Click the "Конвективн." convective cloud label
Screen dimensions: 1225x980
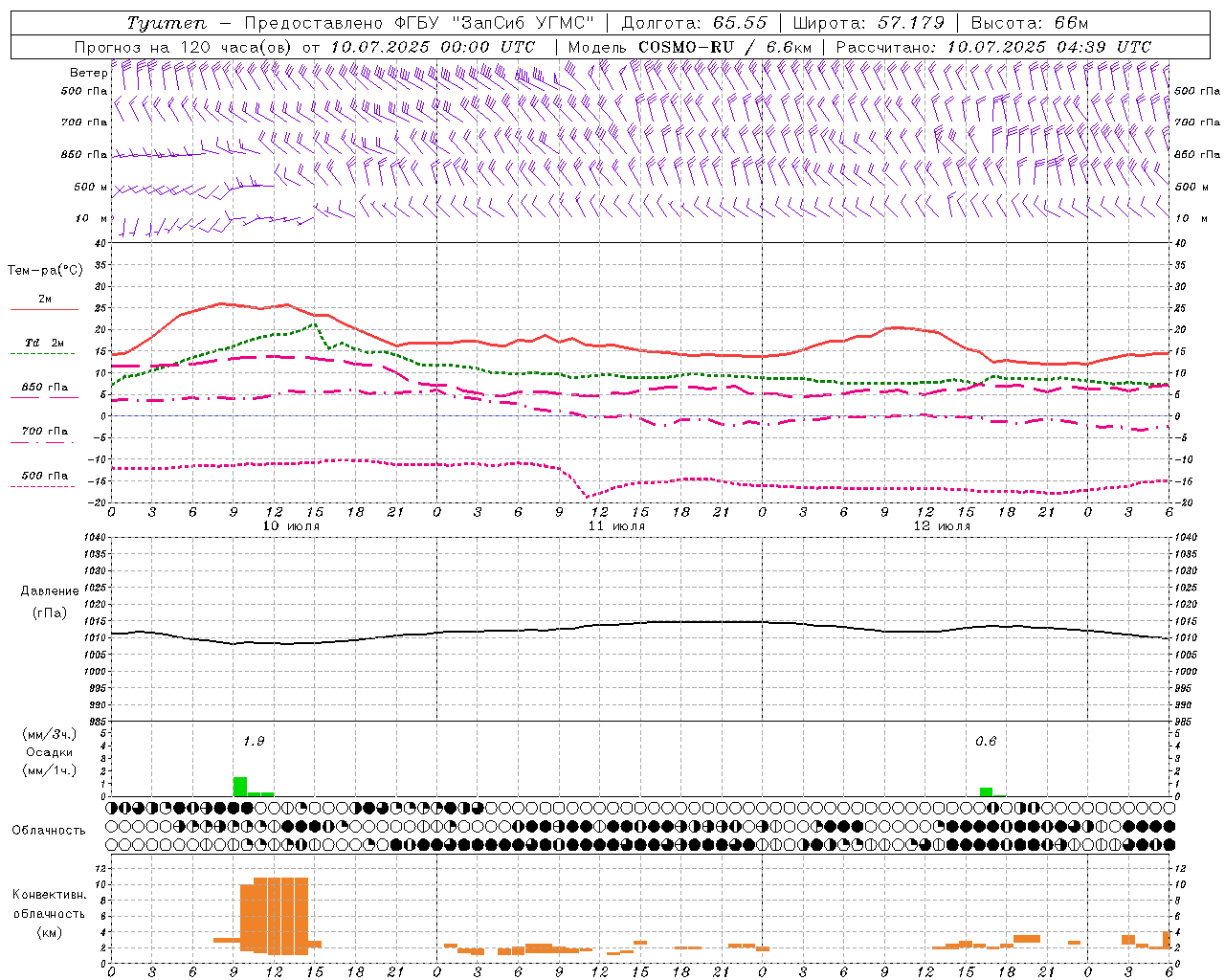pos(49,895)
